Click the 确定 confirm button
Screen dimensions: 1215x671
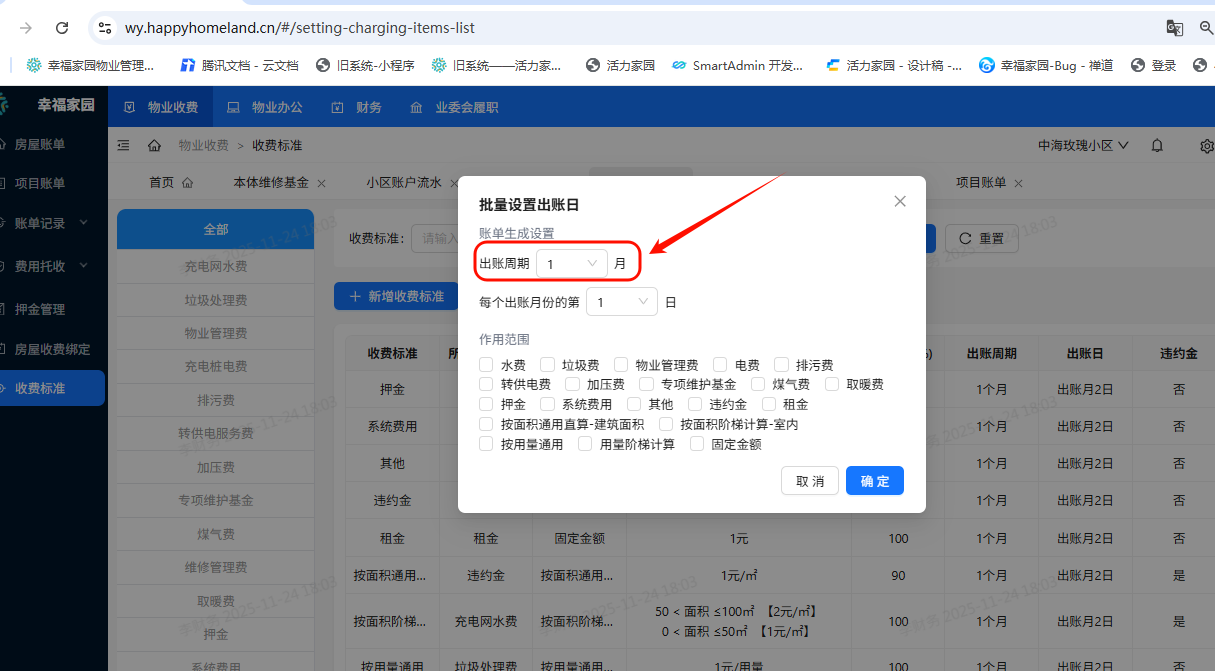[x=874, y=481]
